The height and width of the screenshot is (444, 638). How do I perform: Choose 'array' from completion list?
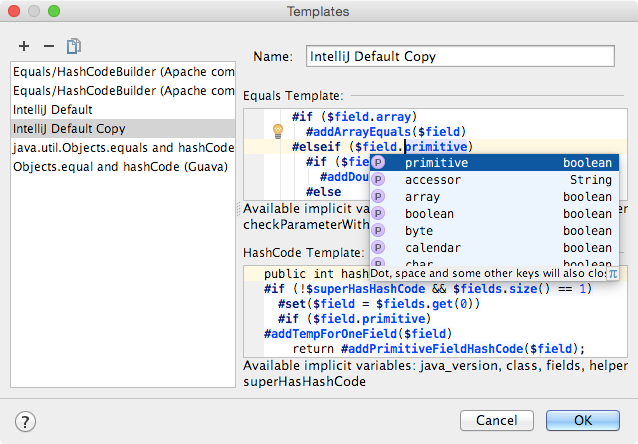coord(494,197)
